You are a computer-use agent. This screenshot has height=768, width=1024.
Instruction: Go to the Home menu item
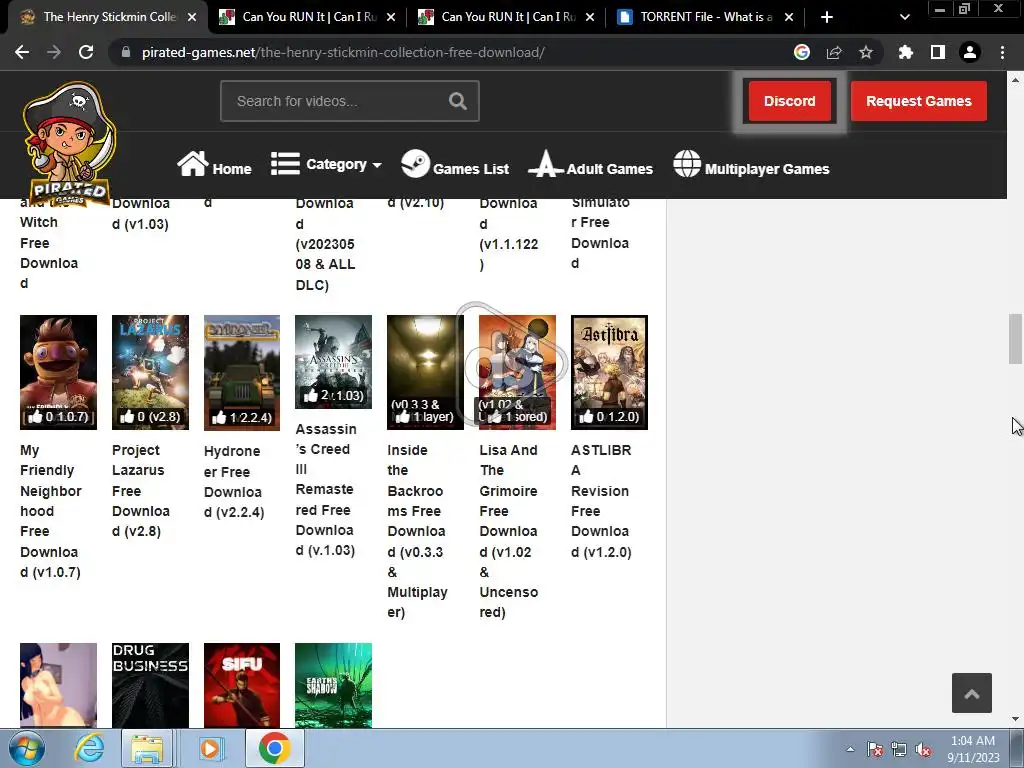(214, 165)
